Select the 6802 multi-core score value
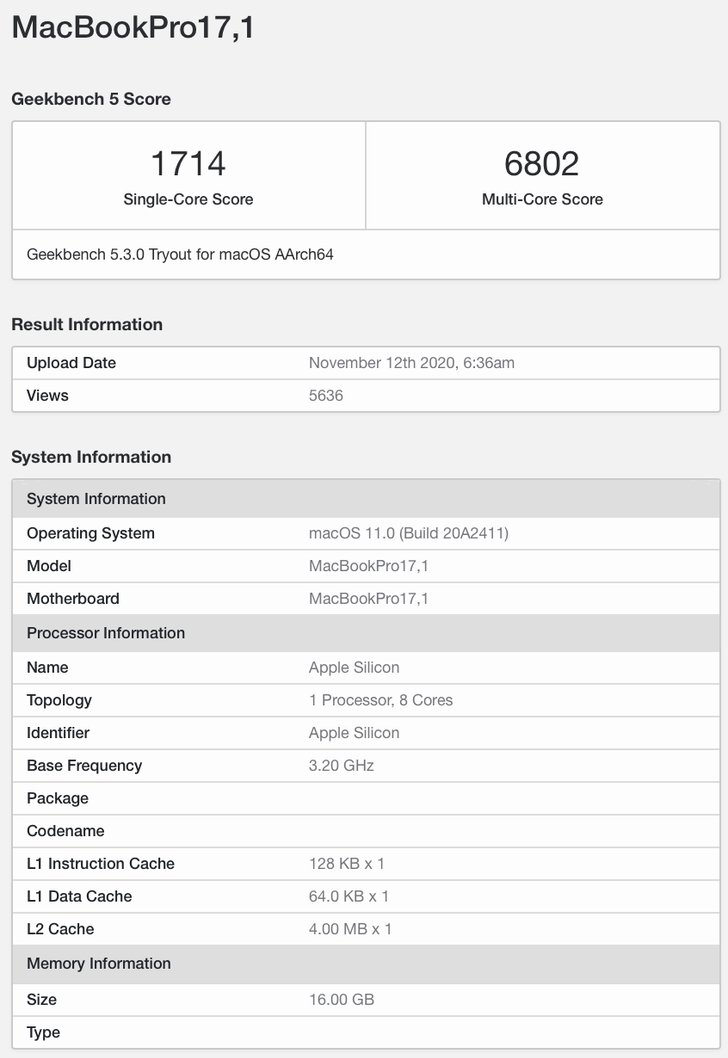The image size is (728, 1058). 542,163
